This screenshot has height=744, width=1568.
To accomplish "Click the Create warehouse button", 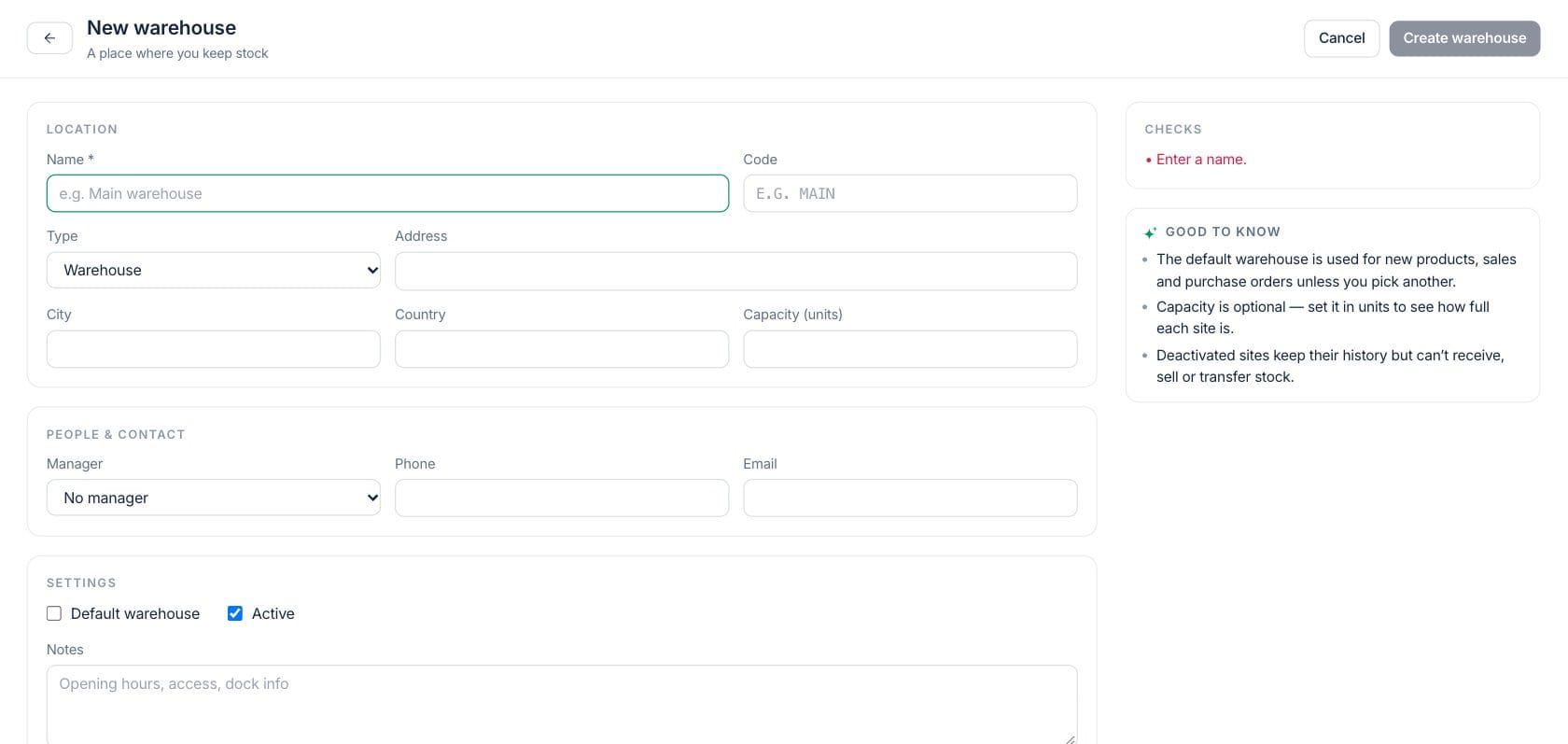I will click(1464, 38).
